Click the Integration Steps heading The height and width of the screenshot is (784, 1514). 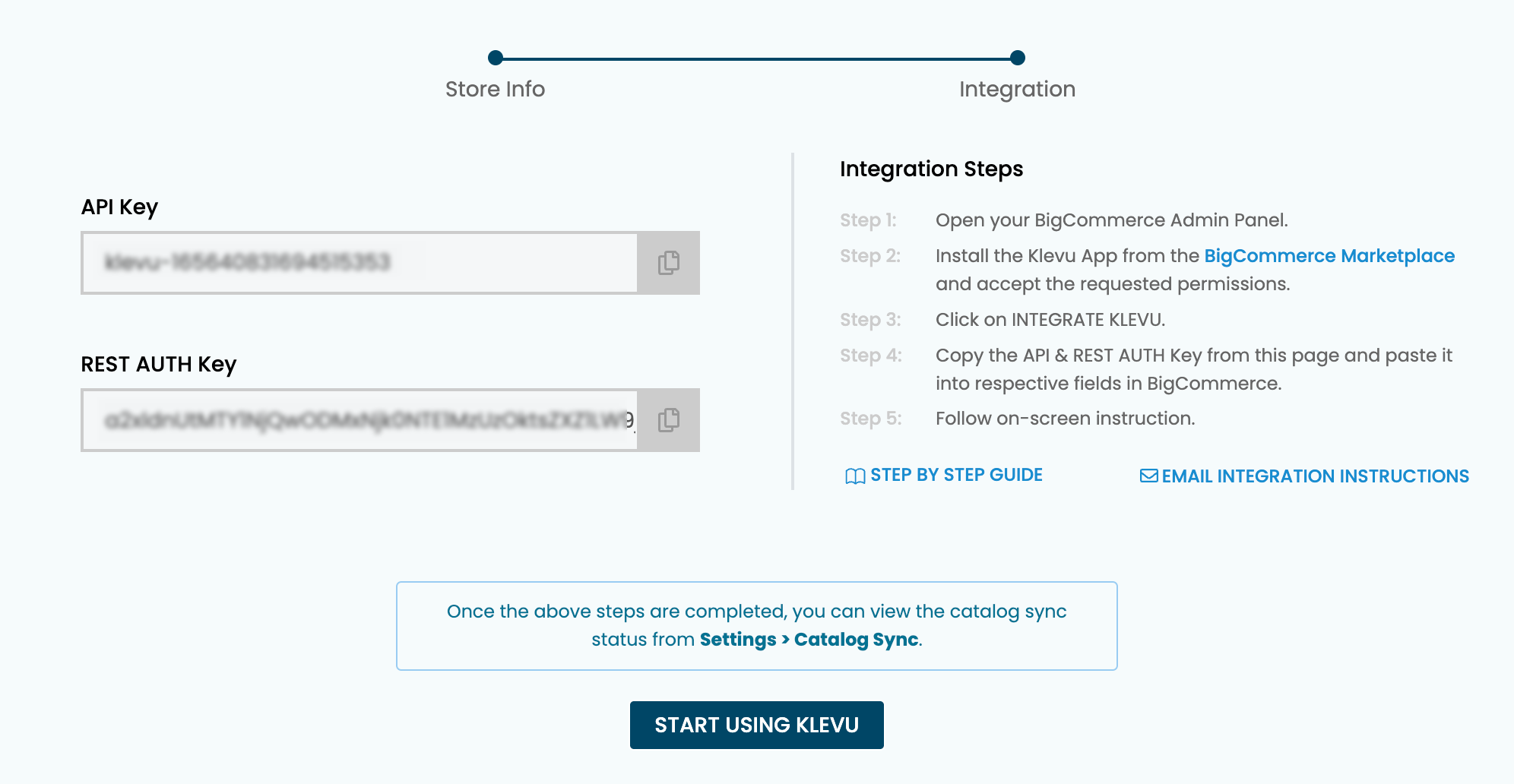[x=931, y=169]
